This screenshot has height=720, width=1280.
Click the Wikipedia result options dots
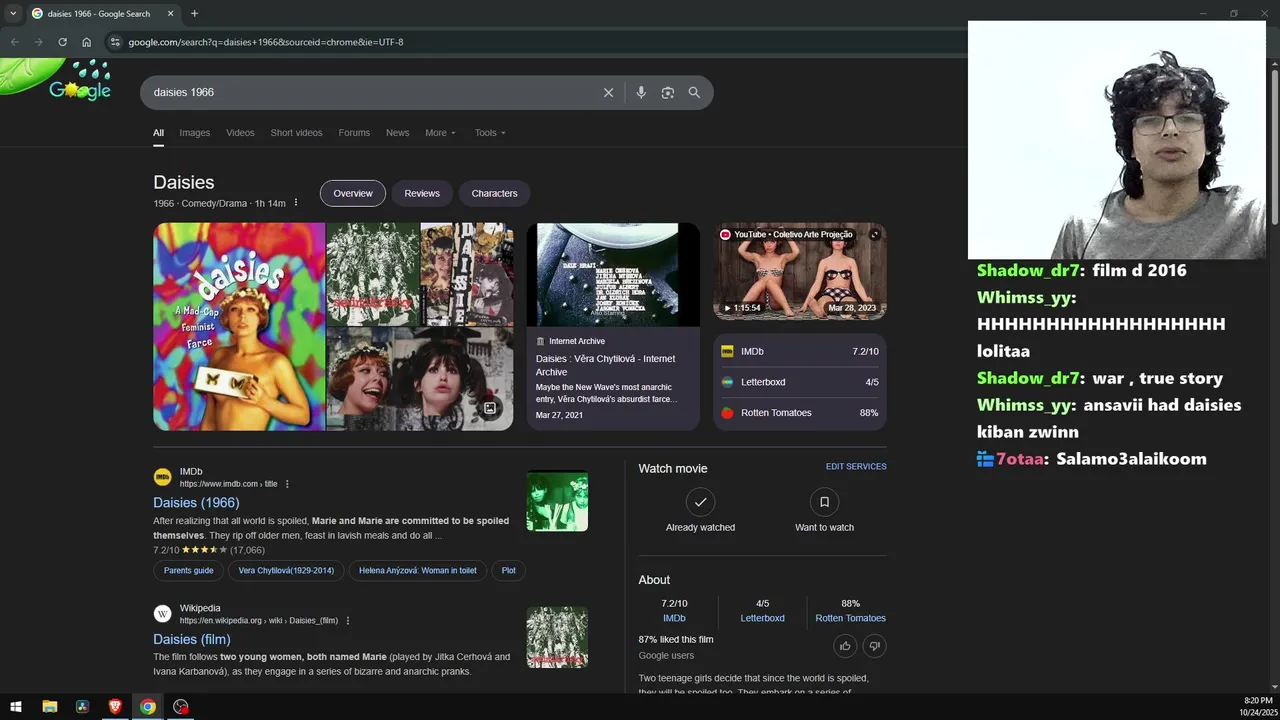(348, 621)
